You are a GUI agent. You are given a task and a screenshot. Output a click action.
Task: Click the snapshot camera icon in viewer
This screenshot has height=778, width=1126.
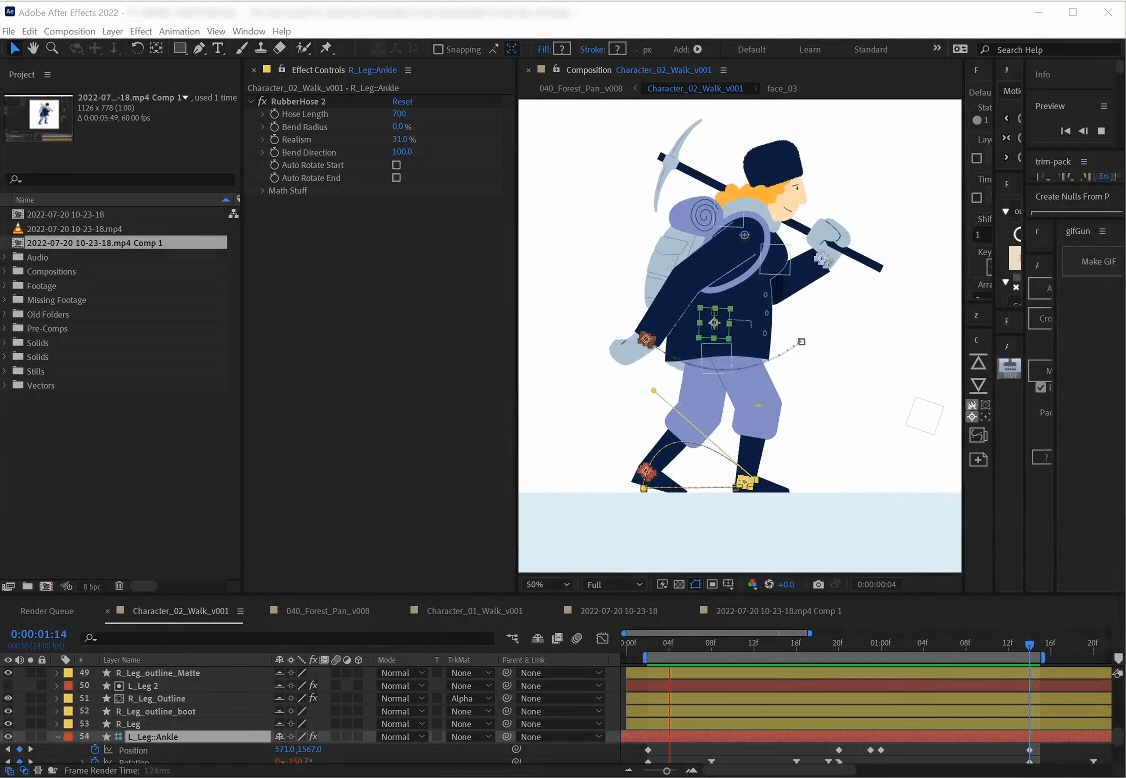[x=818, y=584]
